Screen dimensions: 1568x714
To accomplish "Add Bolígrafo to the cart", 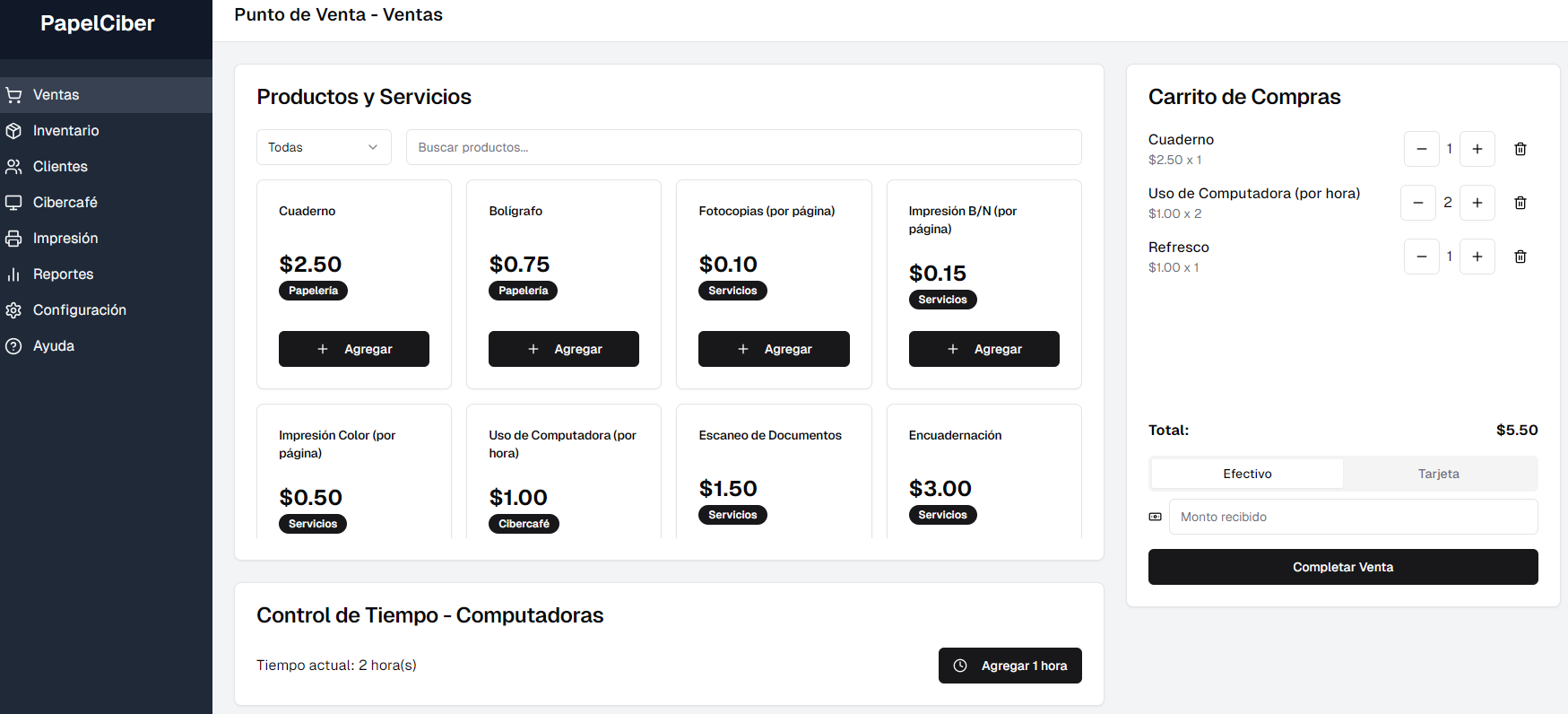I will click(564, 349).
